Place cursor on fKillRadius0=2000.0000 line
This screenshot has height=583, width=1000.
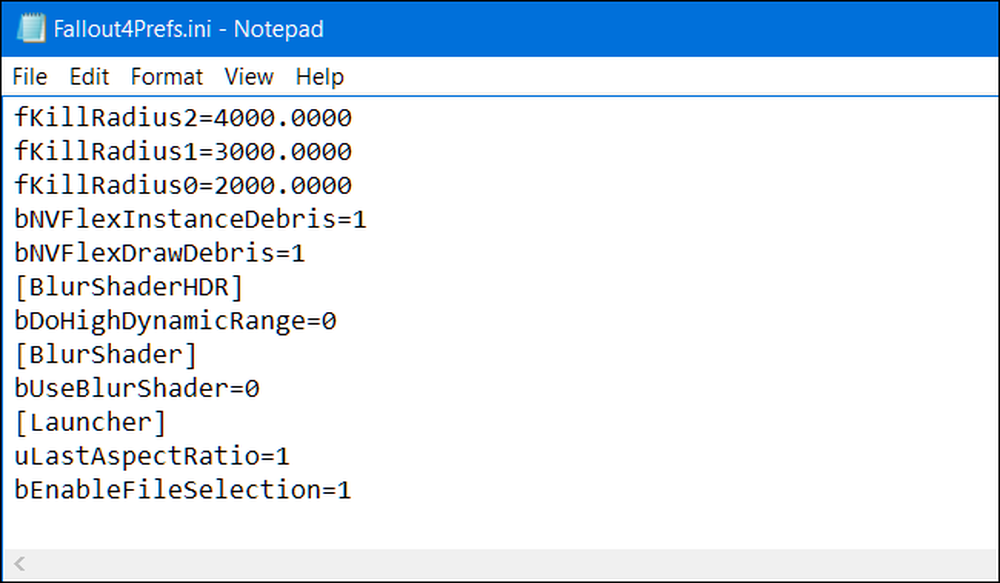pyautogui.click(x=183, y=185)
